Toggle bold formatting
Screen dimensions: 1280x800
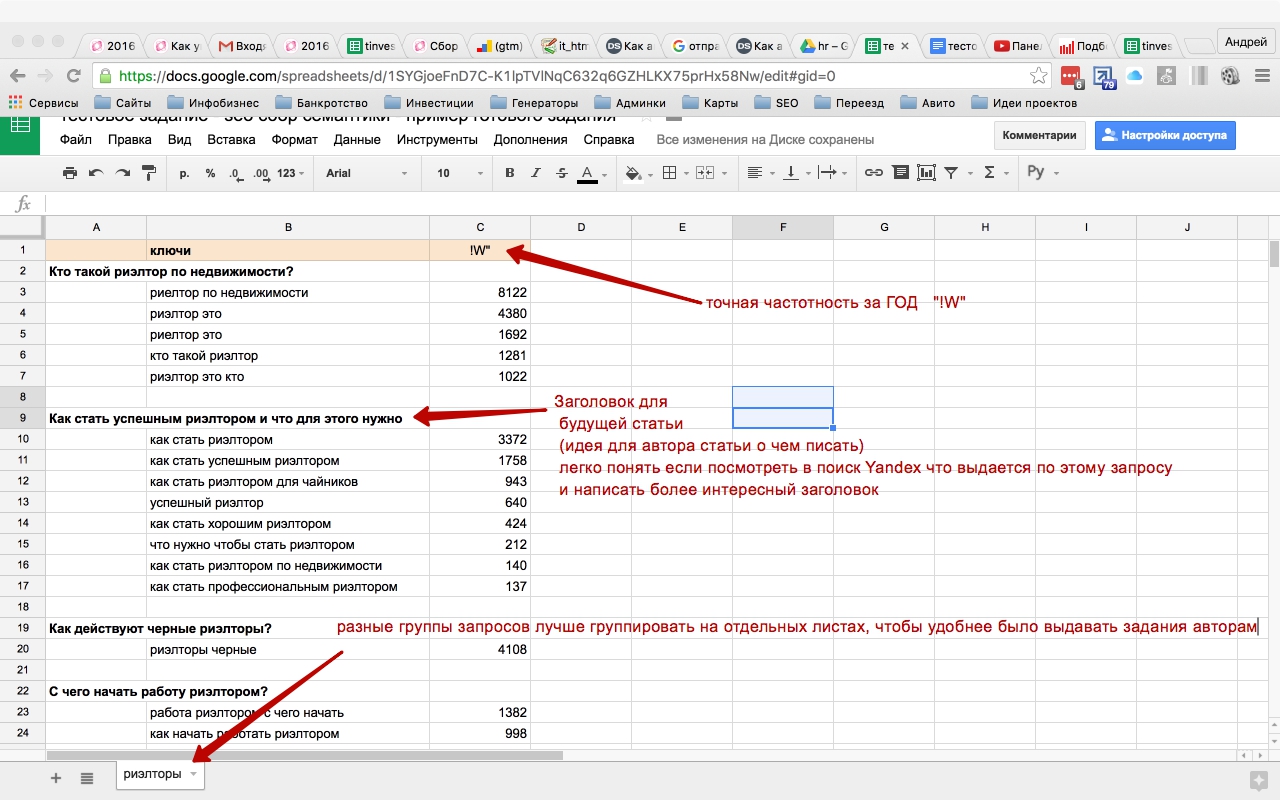tap(509, 173)
